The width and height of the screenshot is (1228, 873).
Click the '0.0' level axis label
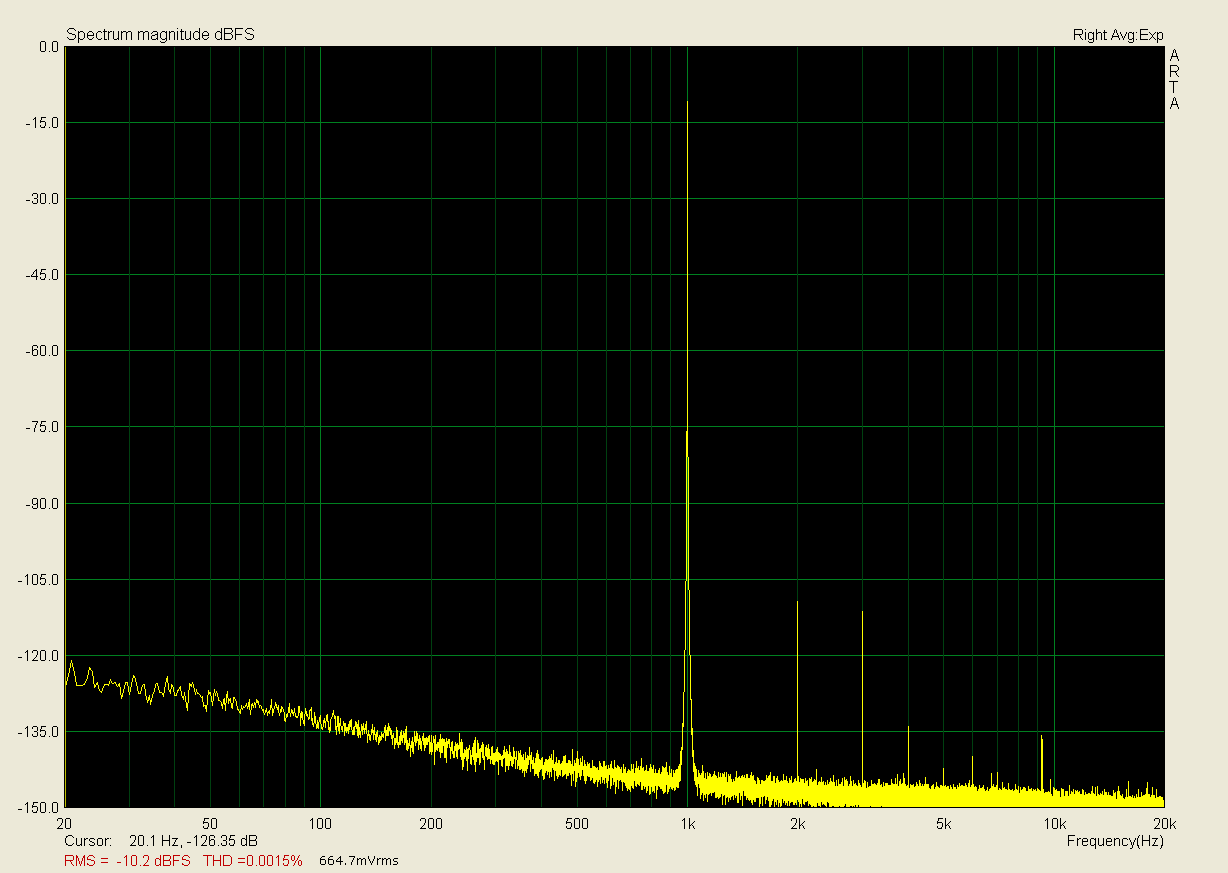pos(48,46)
